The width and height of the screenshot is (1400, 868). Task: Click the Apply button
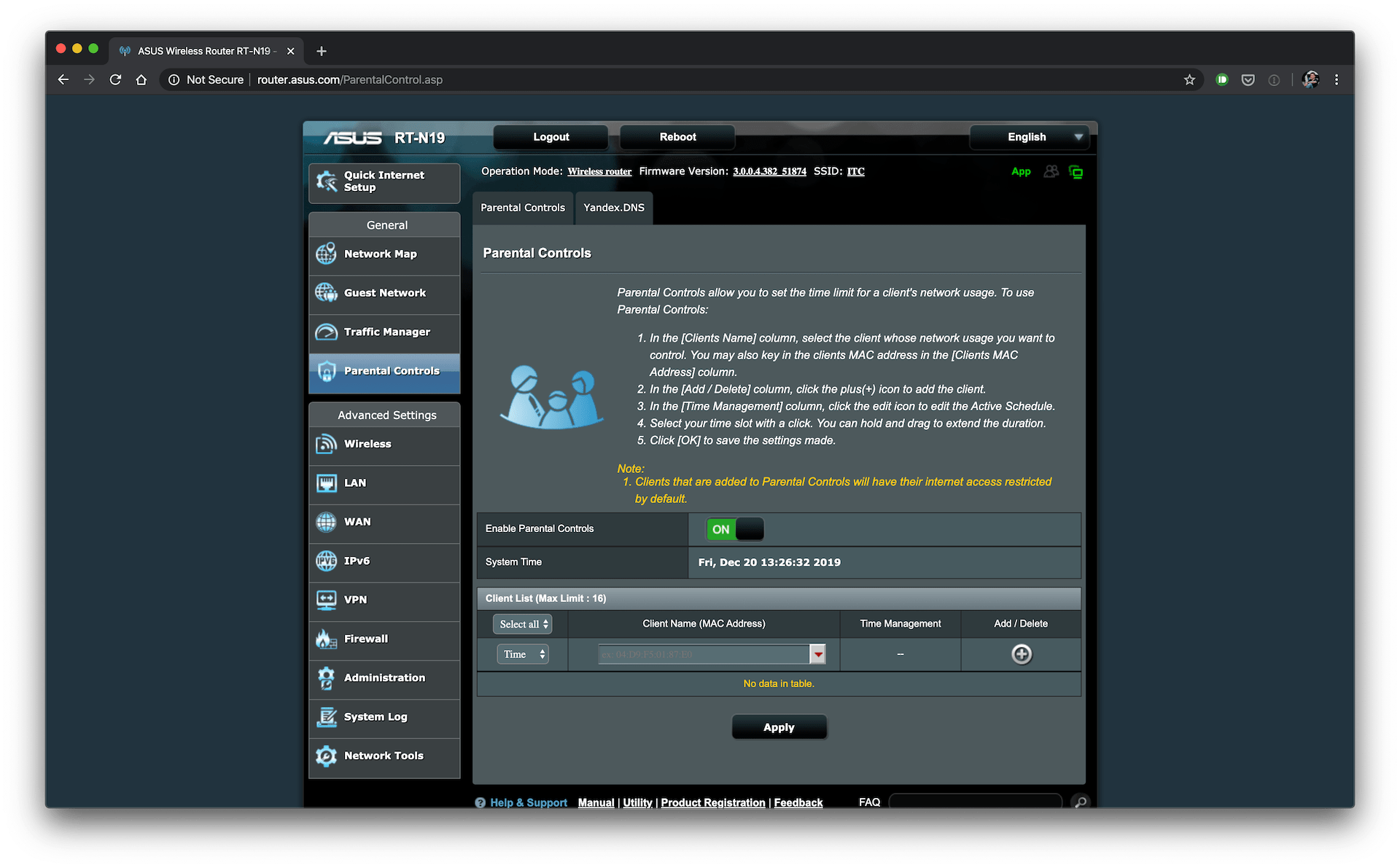(x=779, y=727)
